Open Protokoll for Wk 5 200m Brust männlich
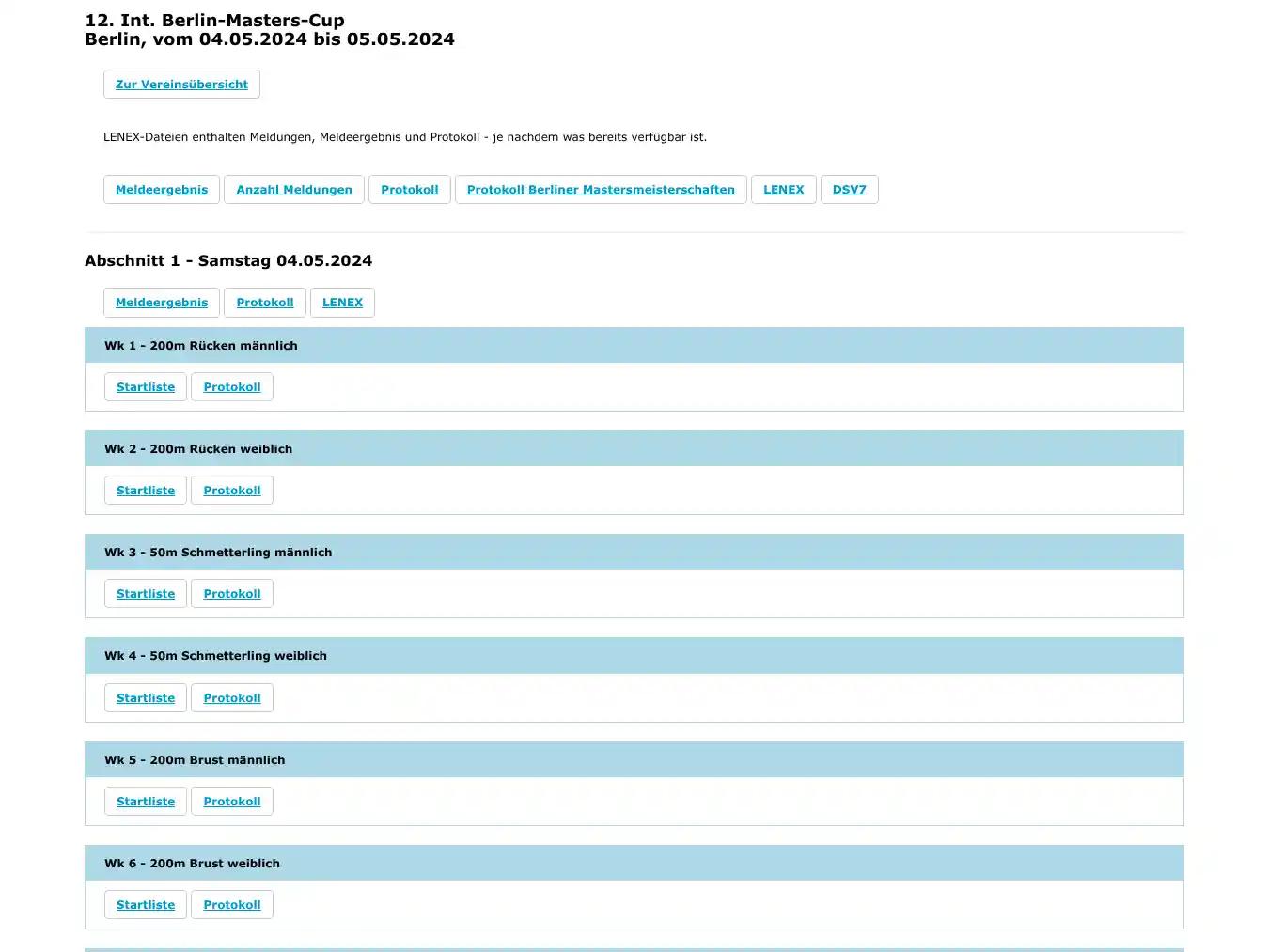 231,801
